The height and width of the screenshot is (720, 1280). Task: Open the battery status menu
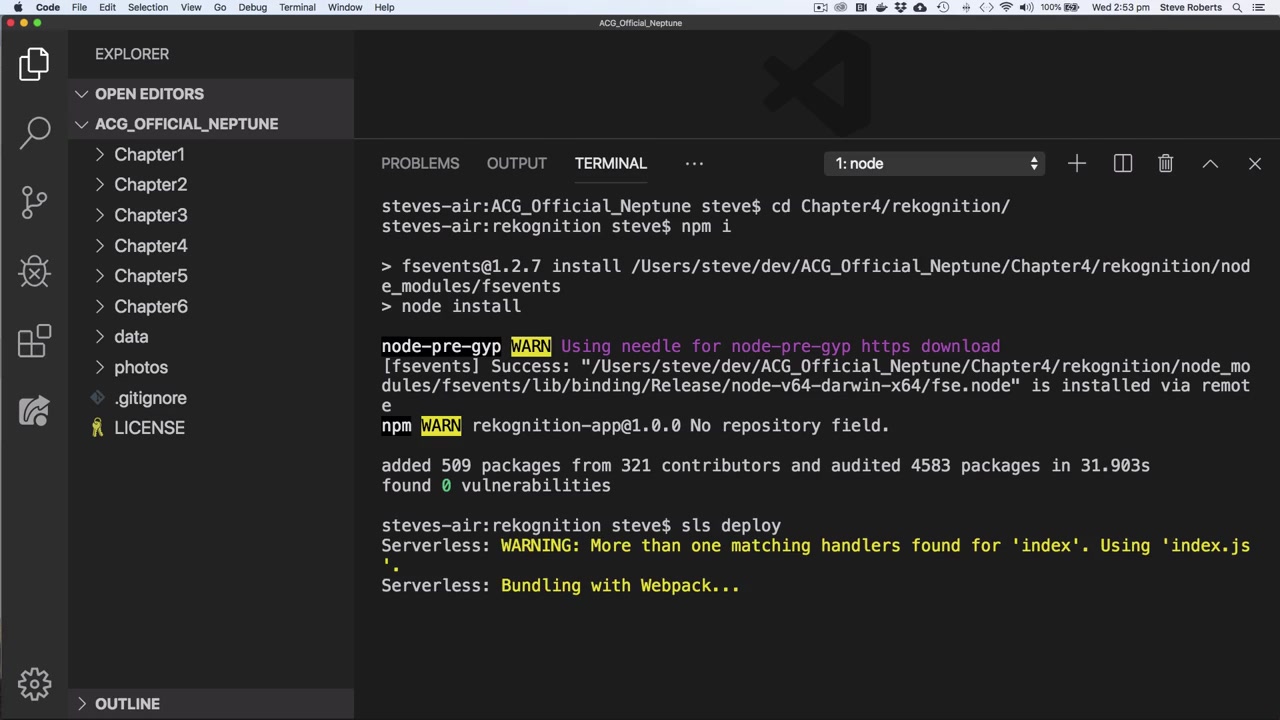pyautogui.click(x=1060, y=7)
